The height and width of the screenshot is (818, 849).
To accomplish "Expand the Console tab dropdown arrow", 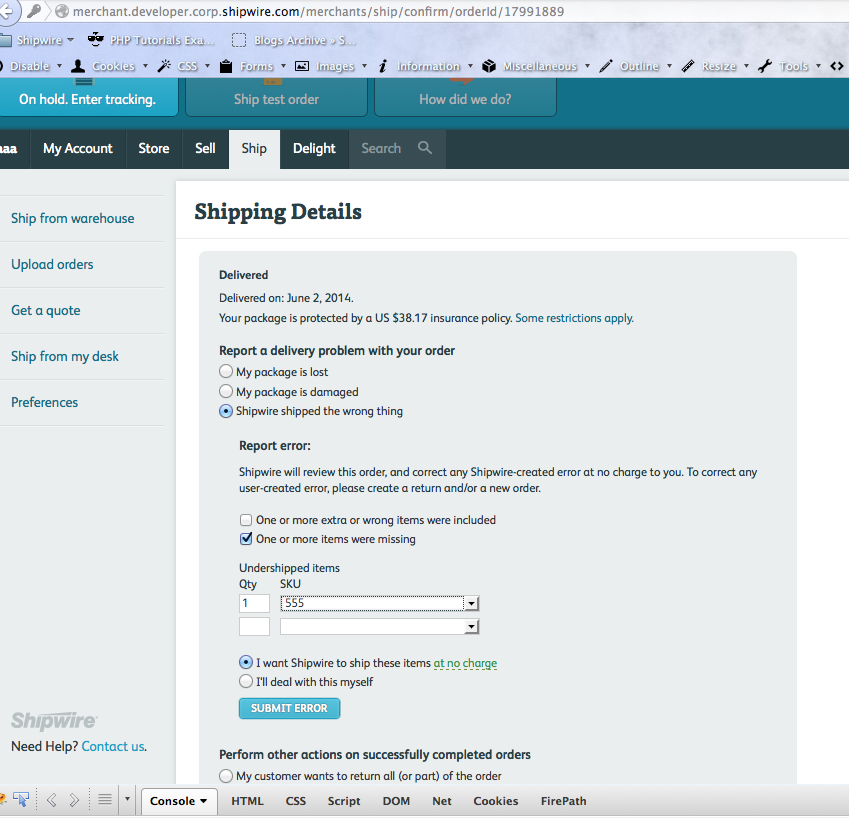I will coord(204,801).
